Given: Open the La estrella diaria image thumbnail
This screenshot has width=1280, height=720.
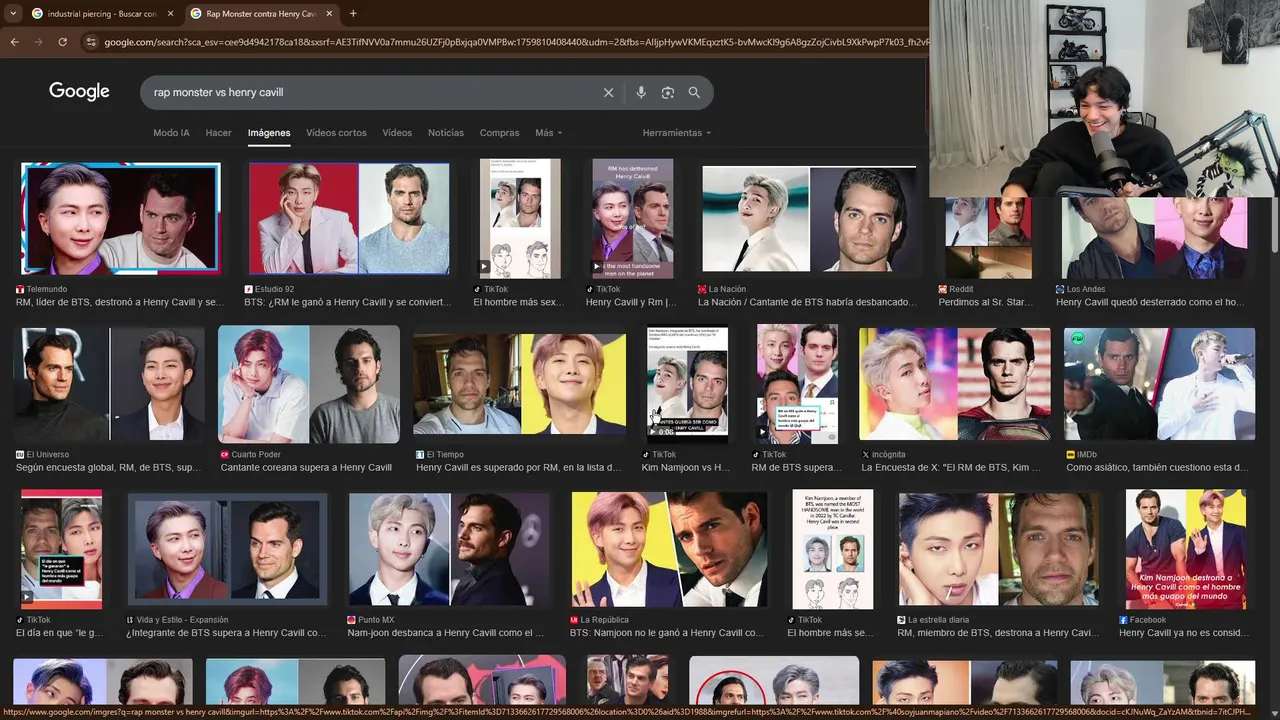Looking at the screenshot, I should (x=998, y=549).
